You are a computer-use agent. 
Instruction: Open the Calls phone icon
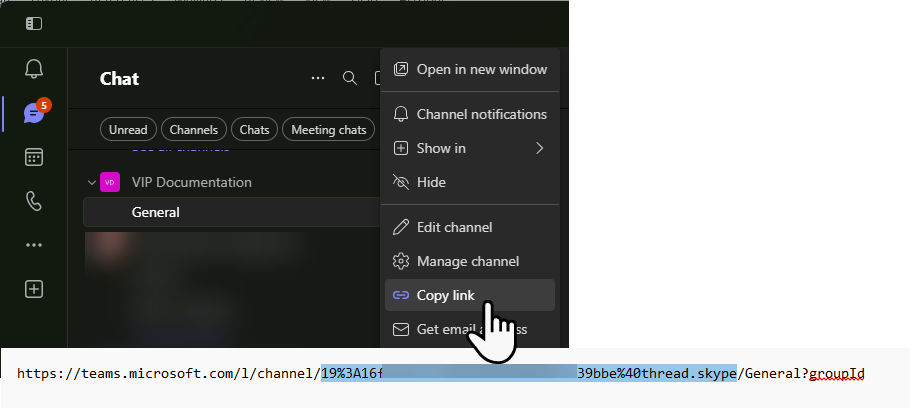tap(34, 202)
